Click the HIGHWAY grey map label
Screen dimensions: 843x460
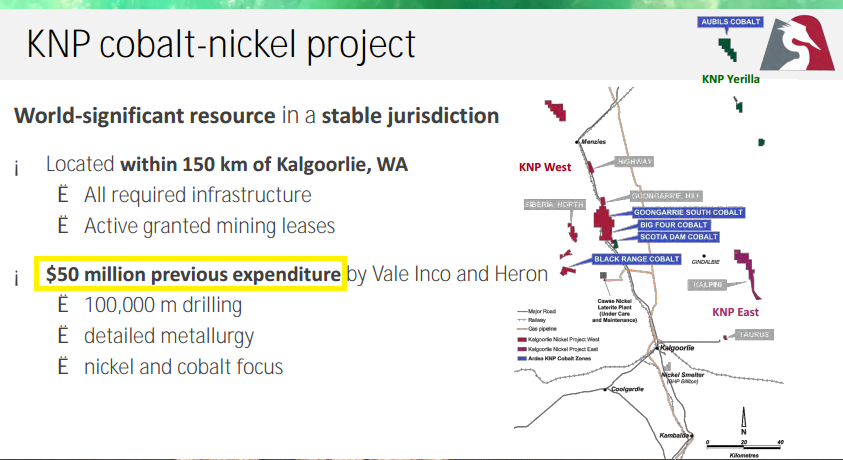[634, 162]
